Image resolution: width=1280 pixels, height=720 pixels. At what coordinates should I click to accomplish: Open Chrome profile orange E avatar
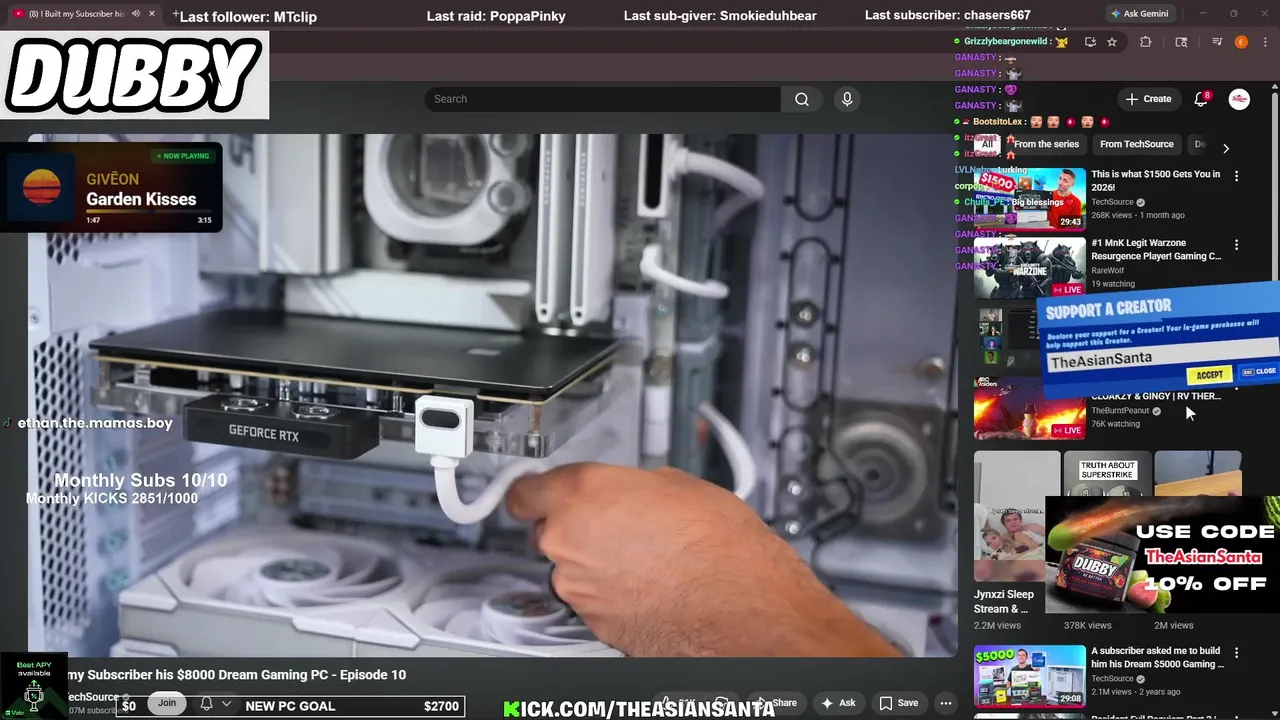(x=1241, y=42)
